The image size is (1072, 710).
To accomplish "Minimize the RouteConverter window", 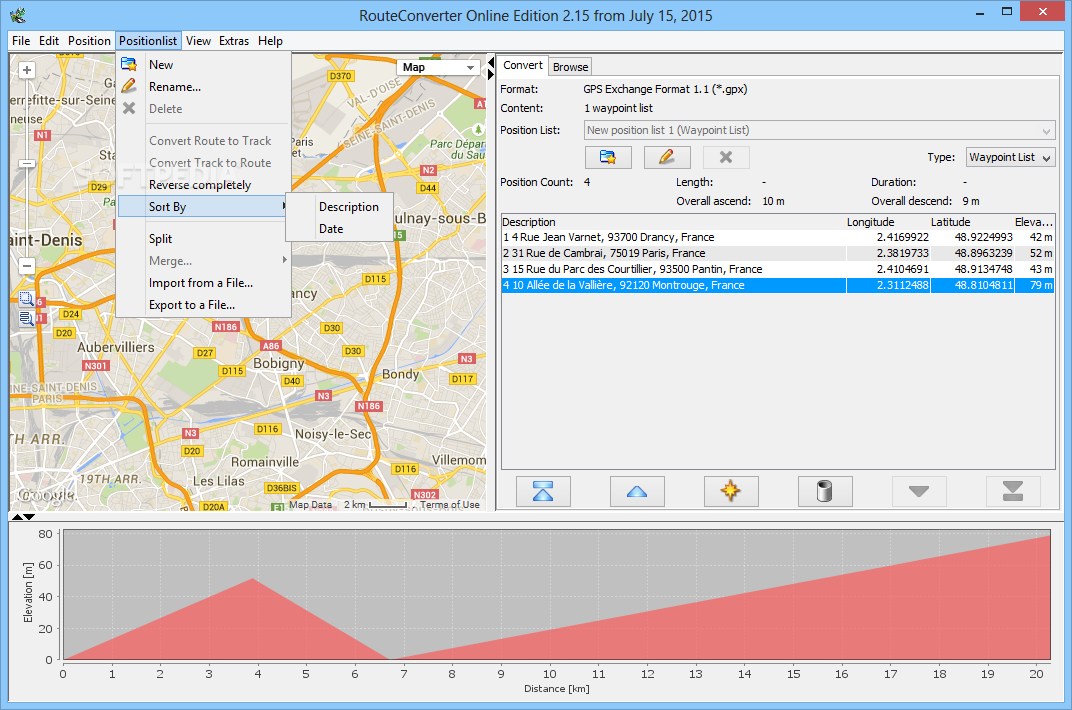I will (980, 12).
